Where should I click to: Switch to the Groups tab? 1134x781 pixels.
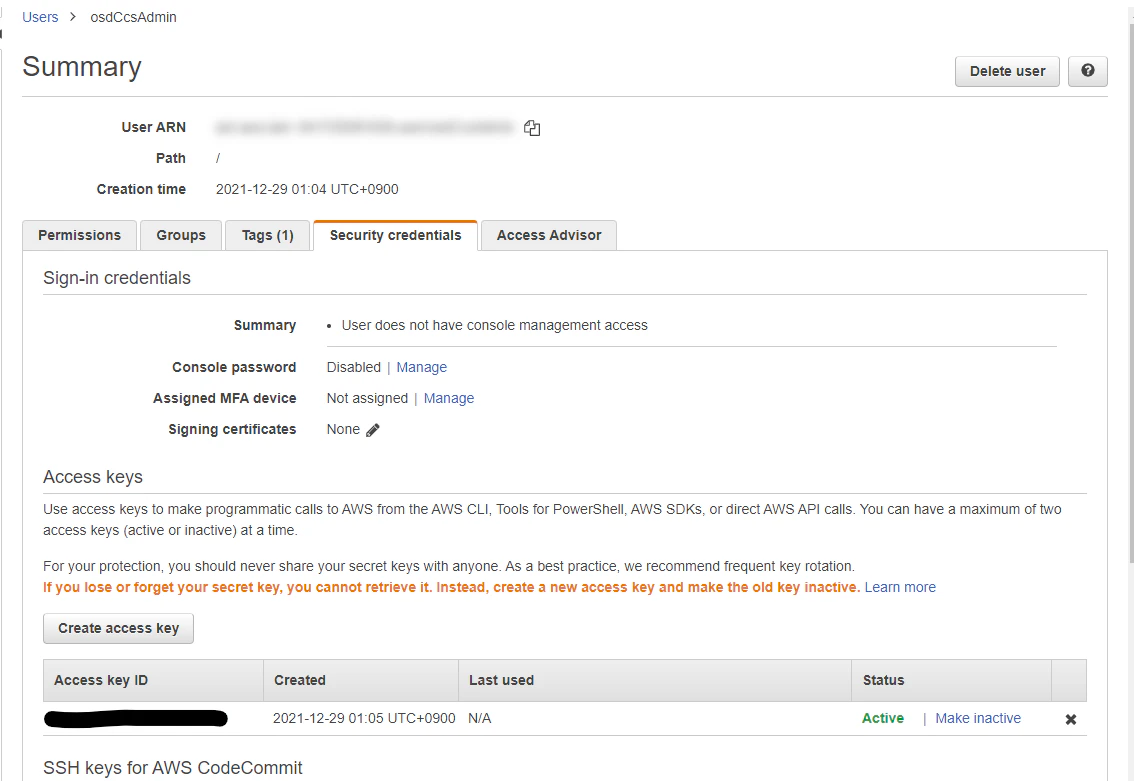click(x=181, y=235)
